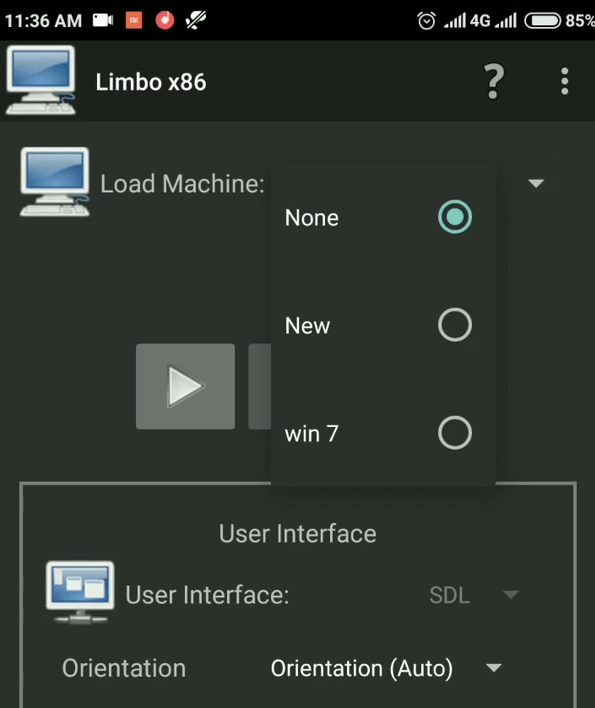Tap the video camera recording icon
The image size is (595, 708).
pos(103,20)
